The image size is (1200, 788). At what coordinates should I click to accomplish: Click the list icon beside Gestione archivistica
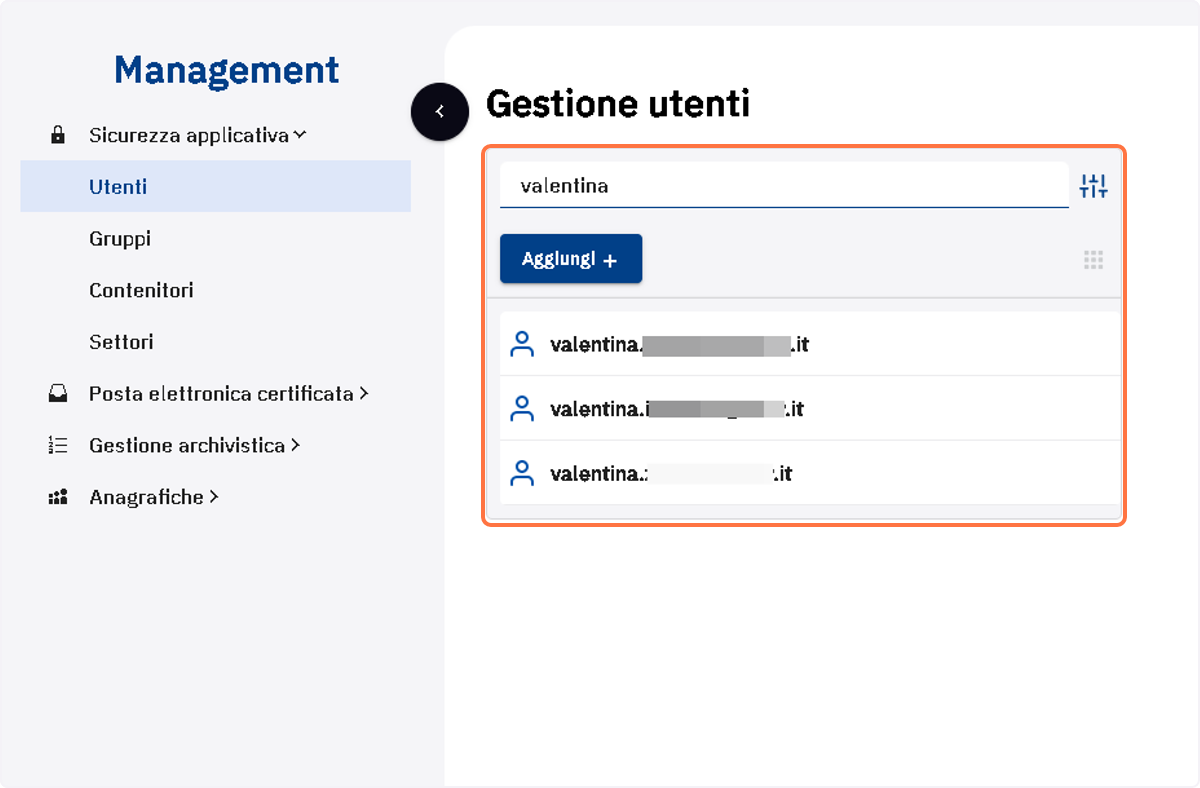[58, 446]
